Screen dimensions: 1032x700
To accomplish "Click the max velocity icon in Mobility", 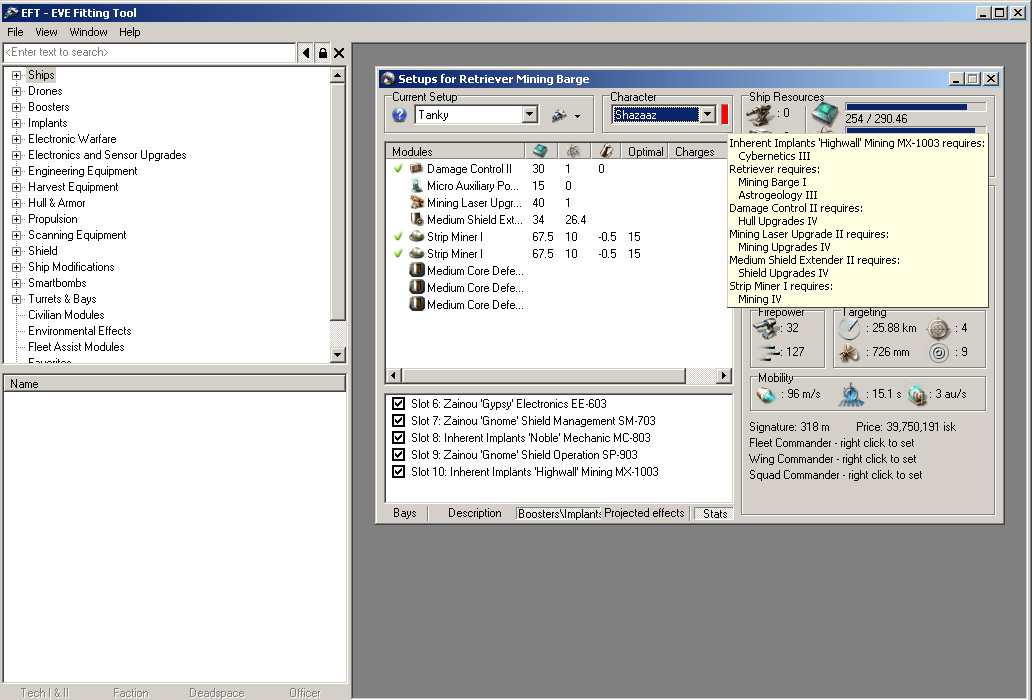I will [765, 394].
